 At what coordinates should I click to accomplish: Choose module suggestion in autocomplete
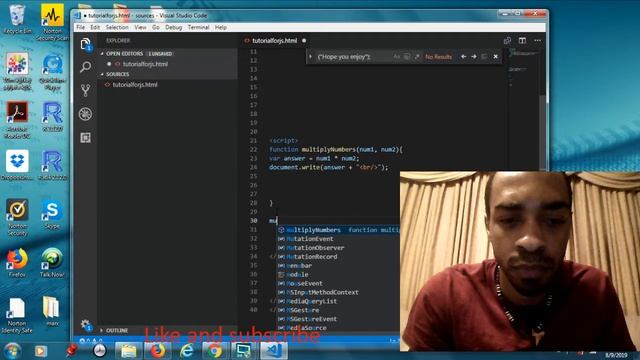(x=339, y=275)
